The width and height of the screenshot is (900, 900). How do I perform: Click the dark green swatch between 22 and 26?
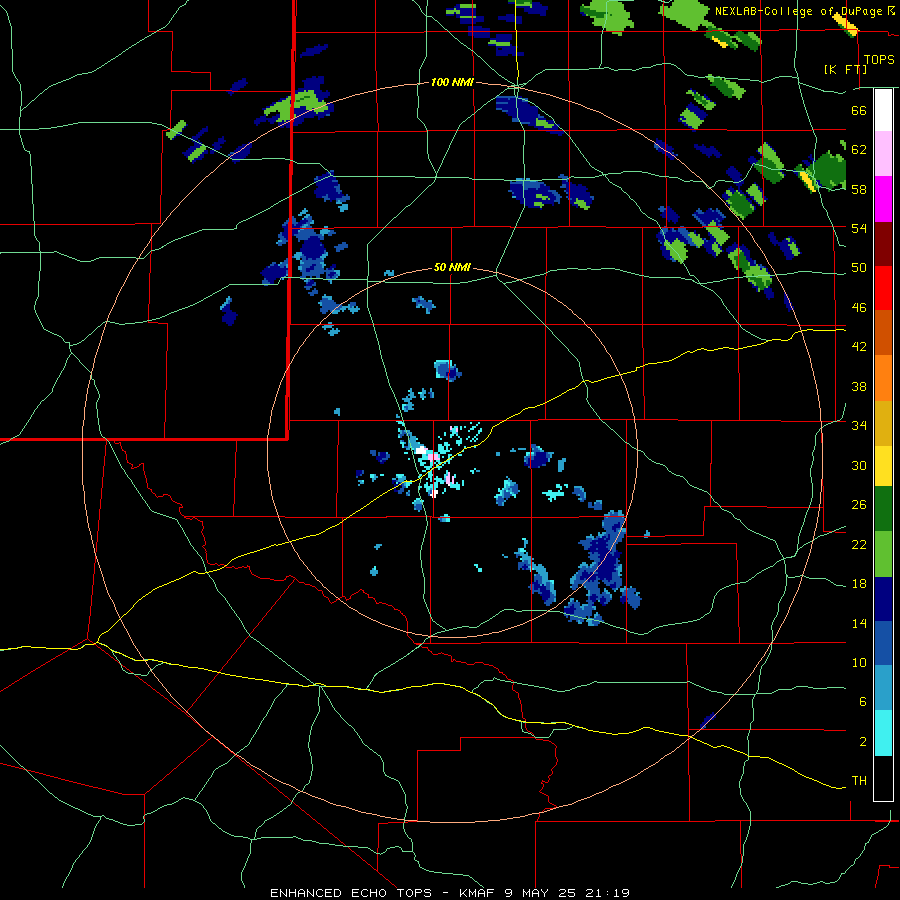coord(883,509)
